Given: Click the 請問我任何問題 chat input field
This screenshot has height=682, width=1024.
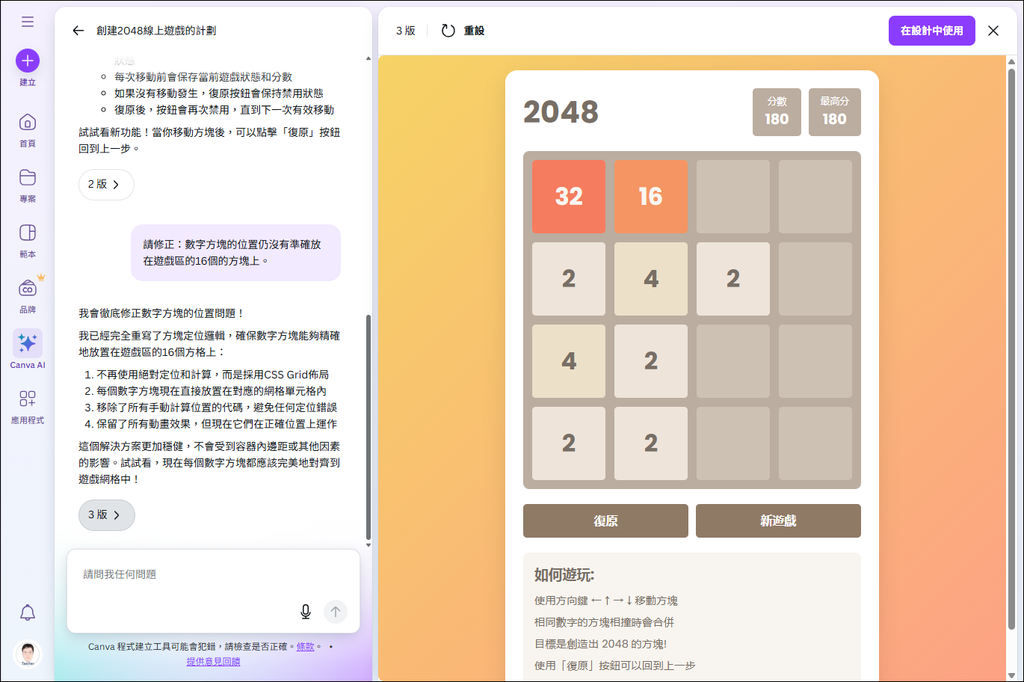Looking at the screenshot, I should 213,591.
